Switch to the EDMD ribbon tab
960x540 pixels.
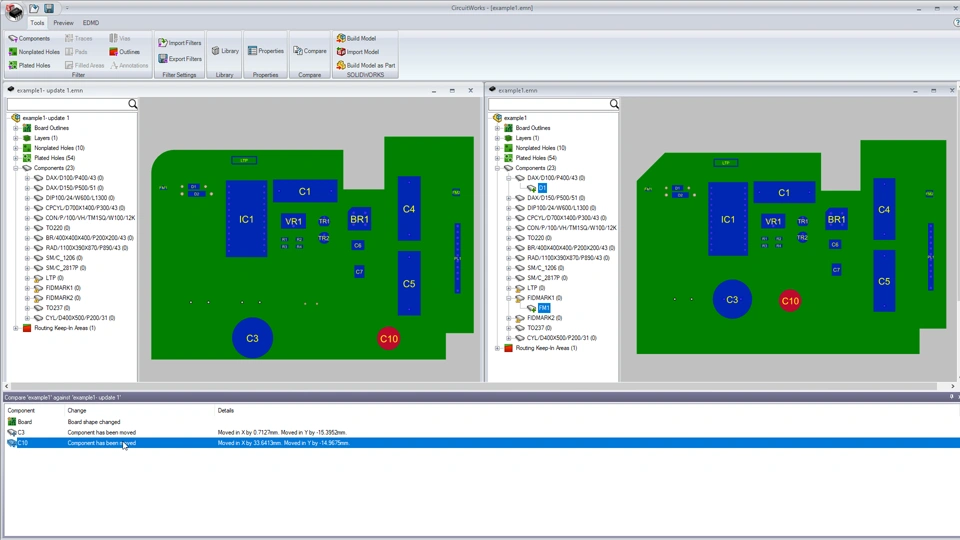click(91, 23)
